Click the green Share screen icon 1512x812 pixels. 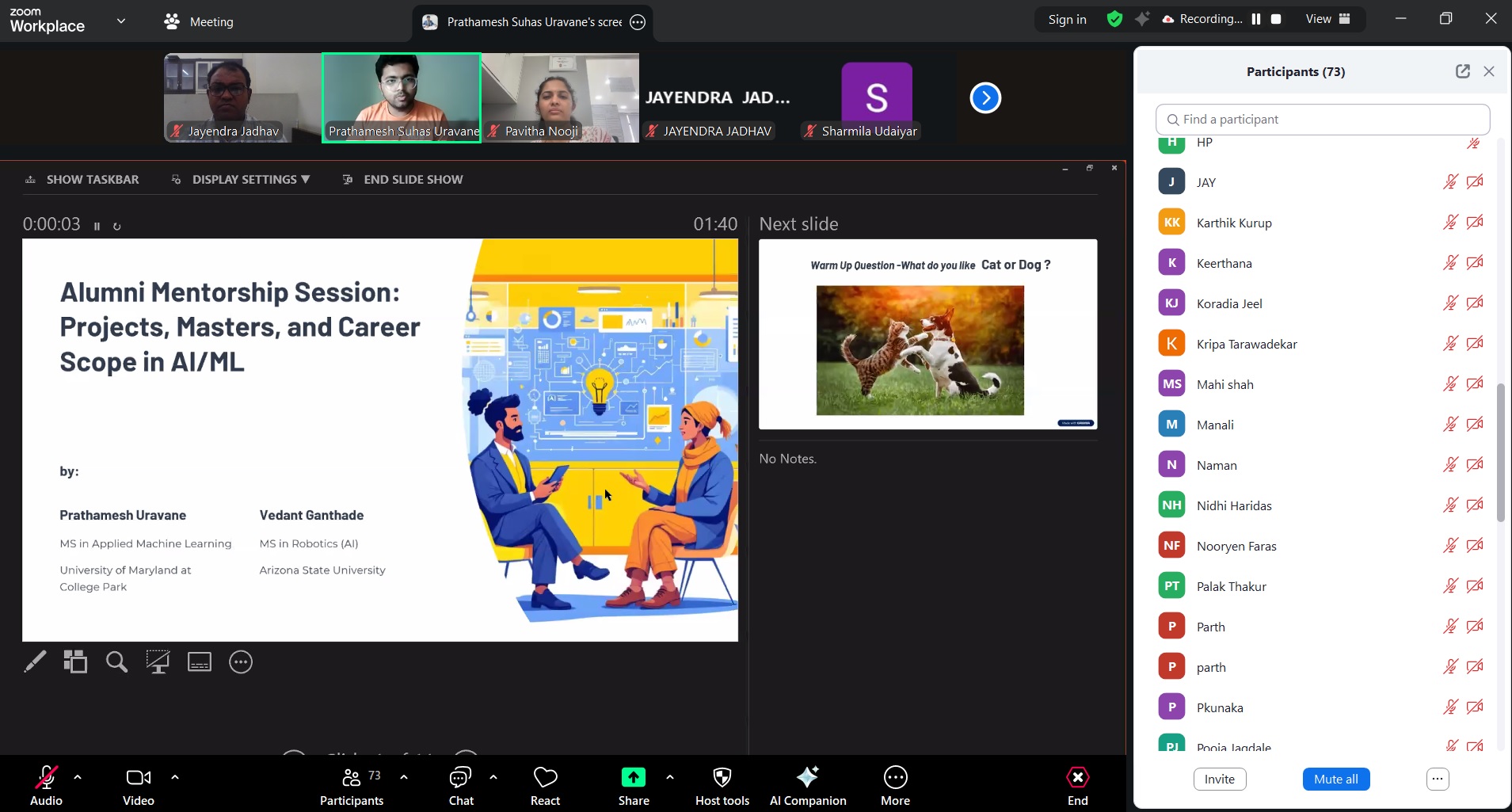[x=633, y=778]
